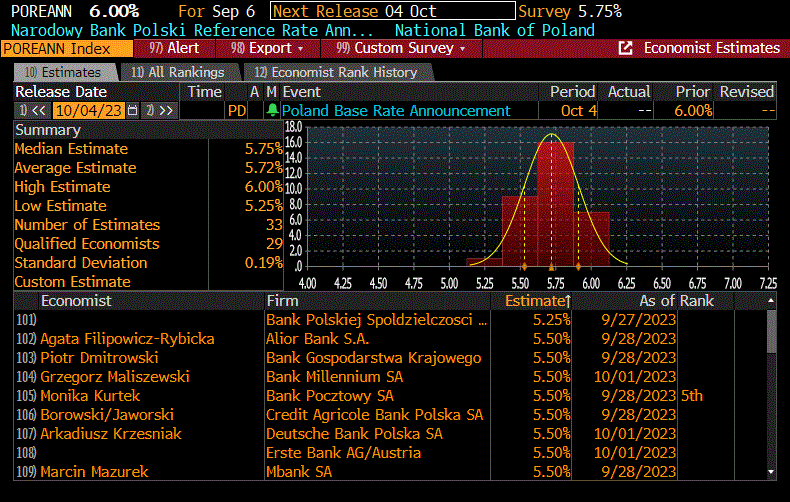Click National Bank of Poland source link
The height and width of the screenshot is (502, 790).
(495, 30)
